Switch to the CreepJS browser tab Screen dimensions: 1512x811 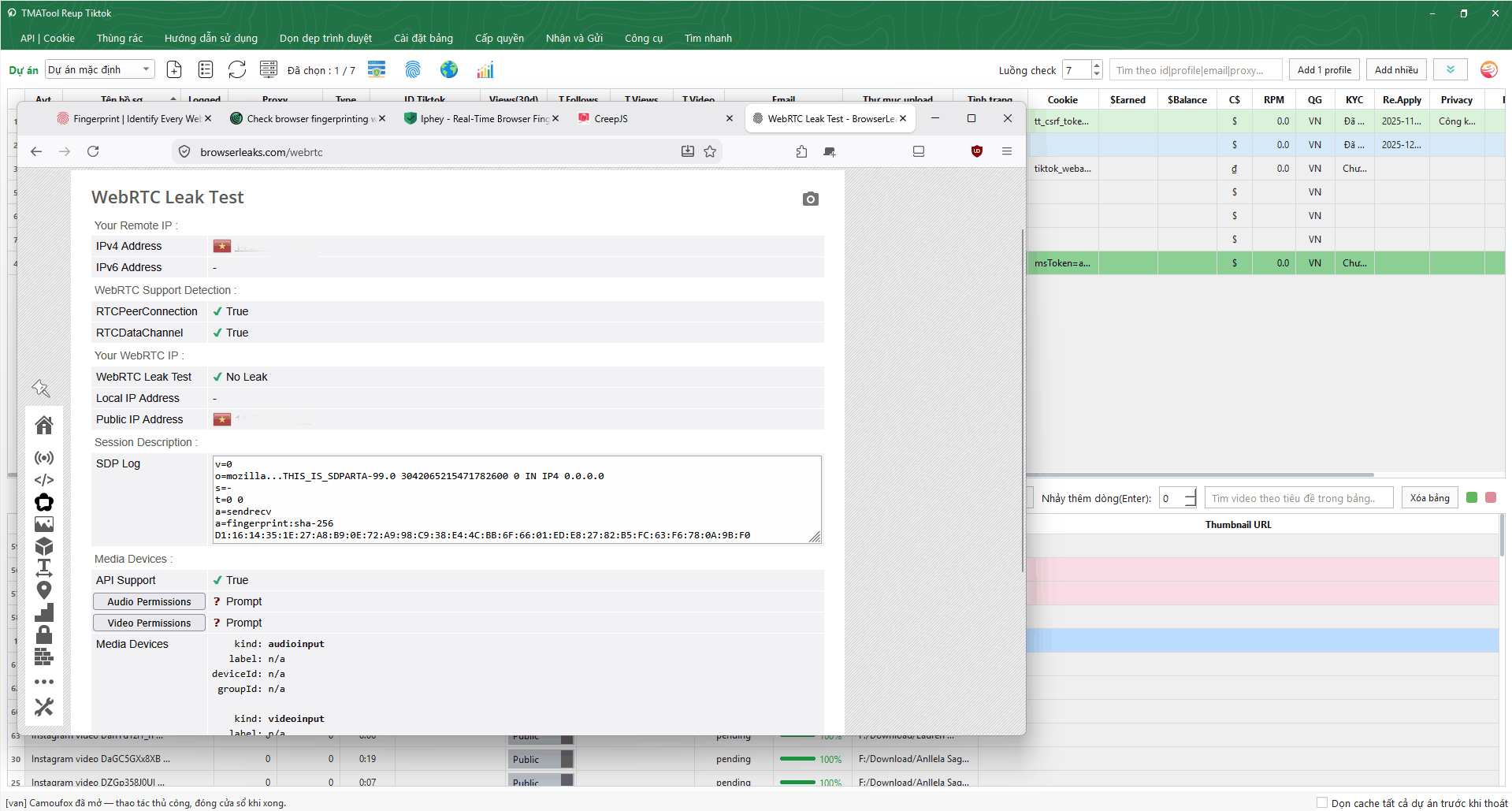611,118
